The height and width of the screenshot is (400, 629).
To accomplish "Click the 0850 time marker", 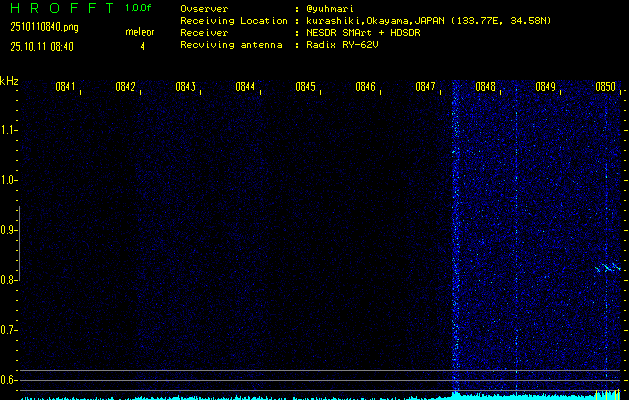I will [605, 87].
